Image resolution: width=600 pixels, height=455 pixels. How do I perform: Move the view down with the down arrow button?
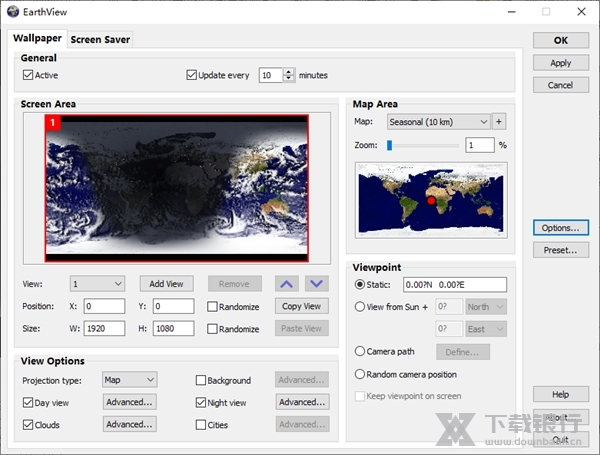pos(316,284)
